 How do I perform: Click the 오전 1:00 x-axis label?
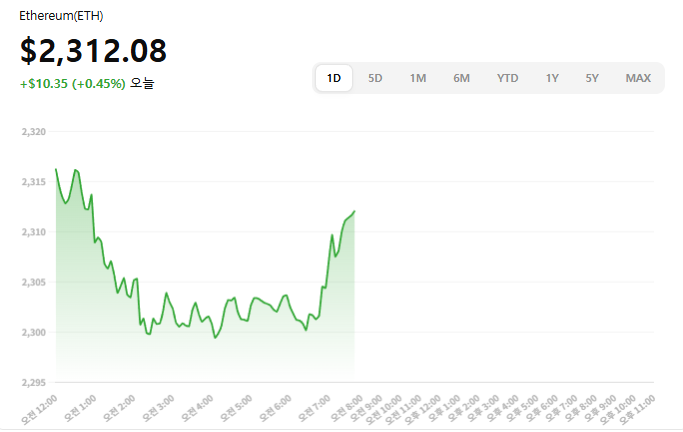[x=80, y=408]
